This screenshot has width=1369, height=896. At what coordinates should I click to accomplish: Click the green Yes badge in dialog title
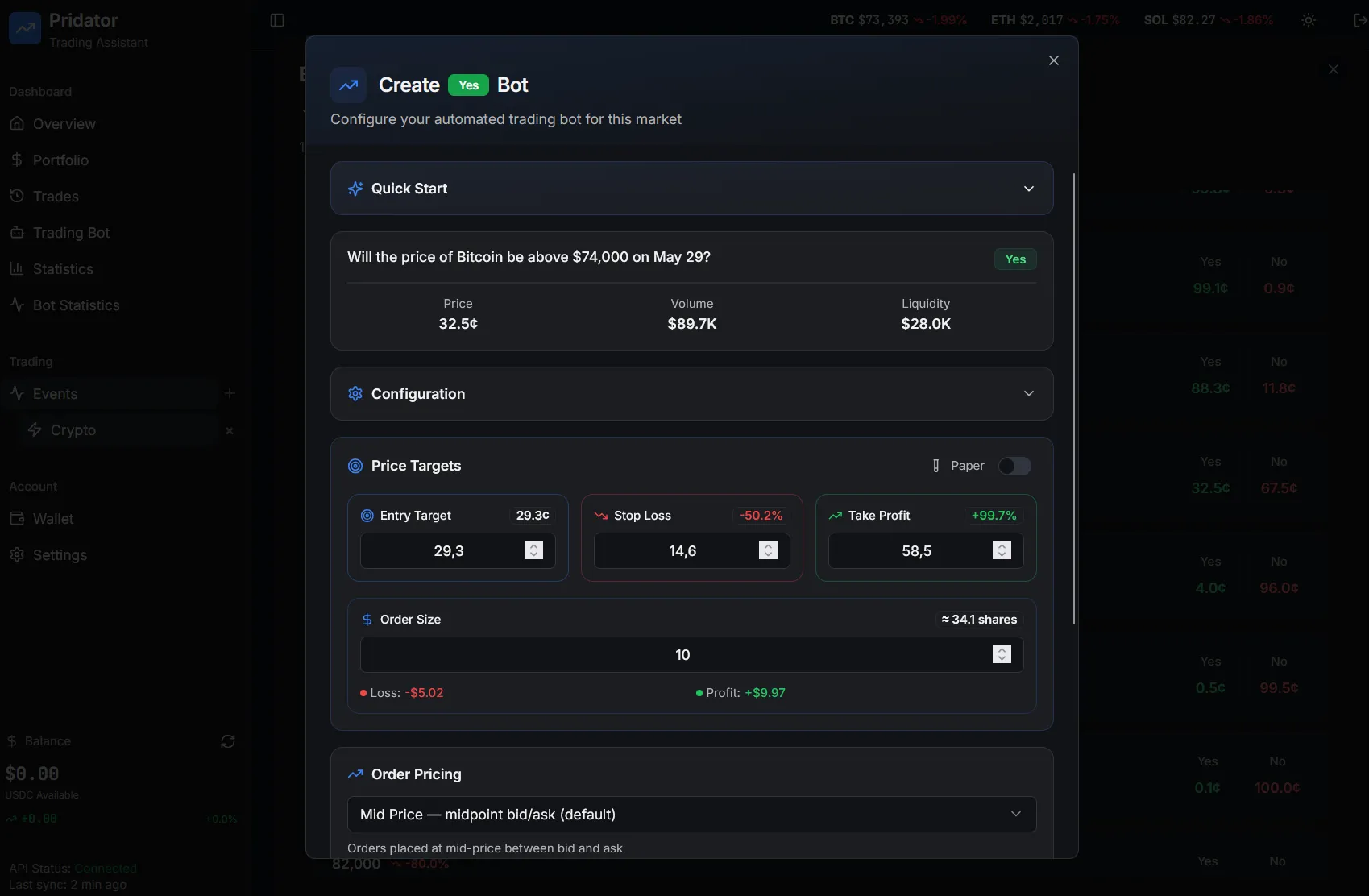pos(468,85)
